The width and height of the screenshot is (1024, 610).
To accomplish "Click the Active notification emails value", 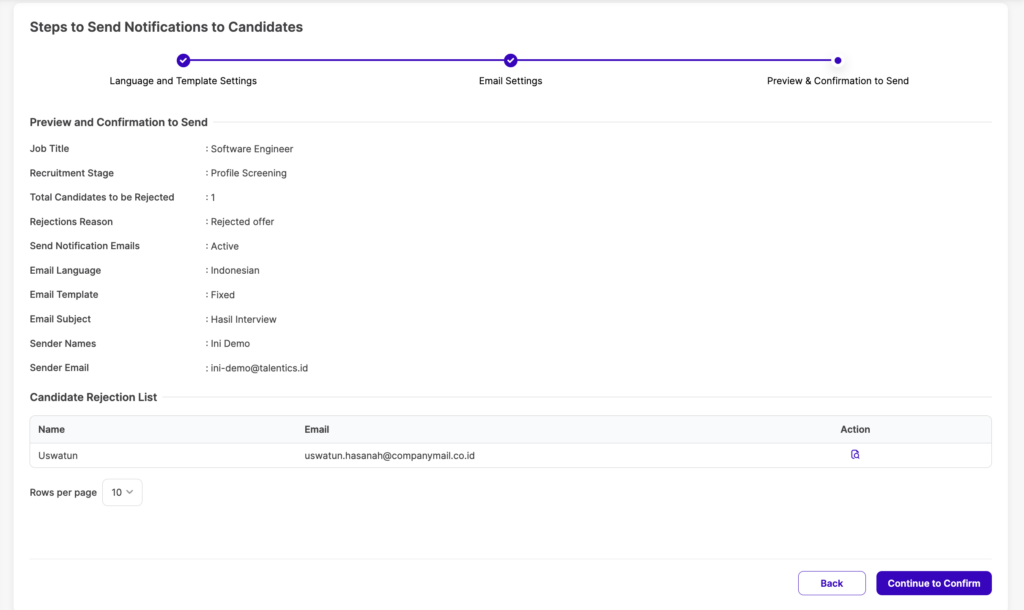I will [225, 246].
